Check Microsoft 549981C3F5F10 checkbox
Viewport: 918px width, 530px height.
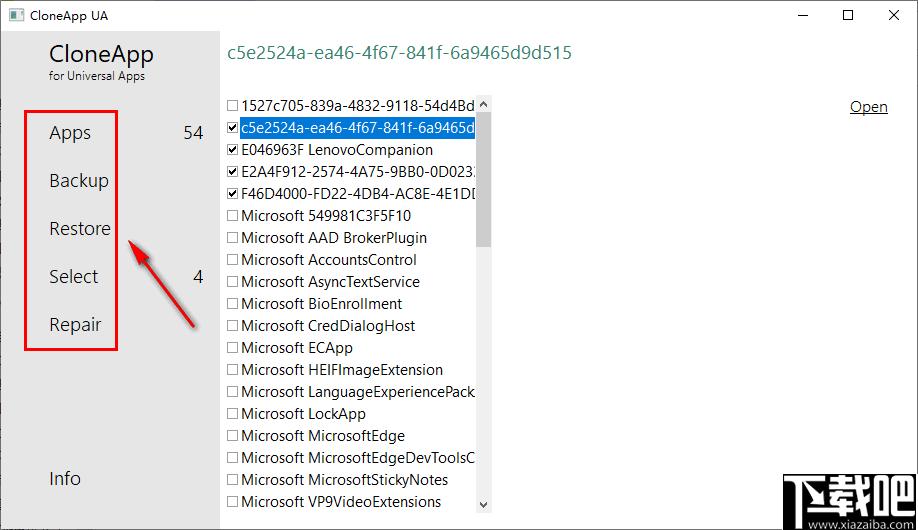tap(232, 216)
